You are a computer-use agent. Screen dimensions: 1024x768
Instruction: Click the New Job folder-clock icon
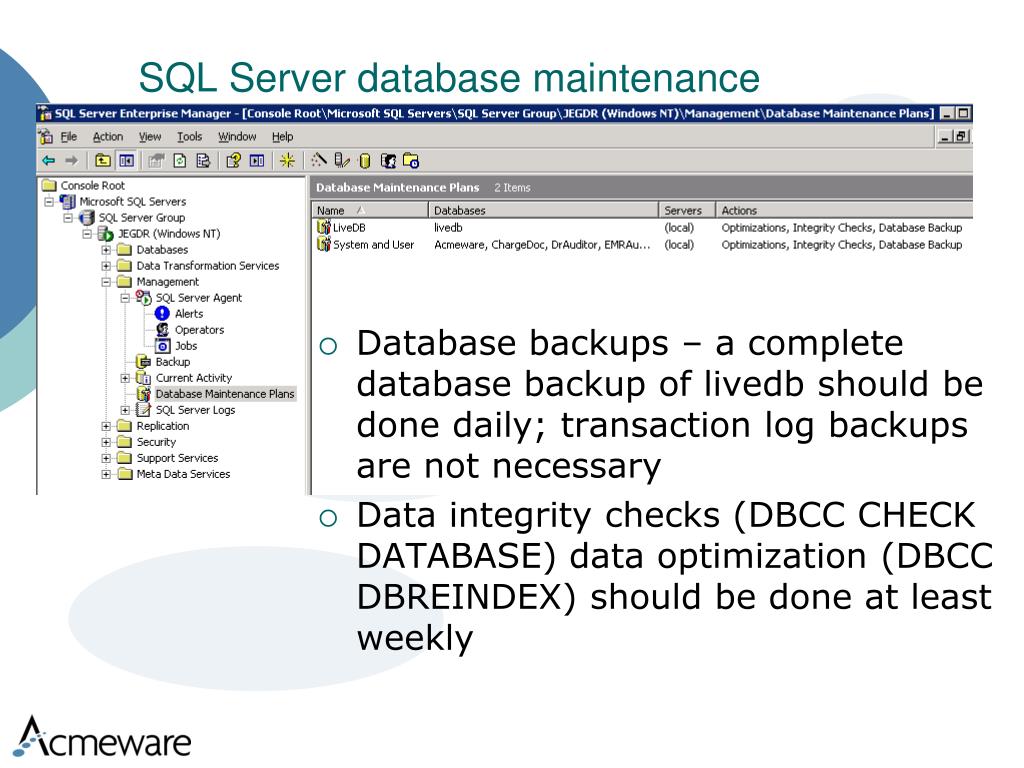coord(411,160)
